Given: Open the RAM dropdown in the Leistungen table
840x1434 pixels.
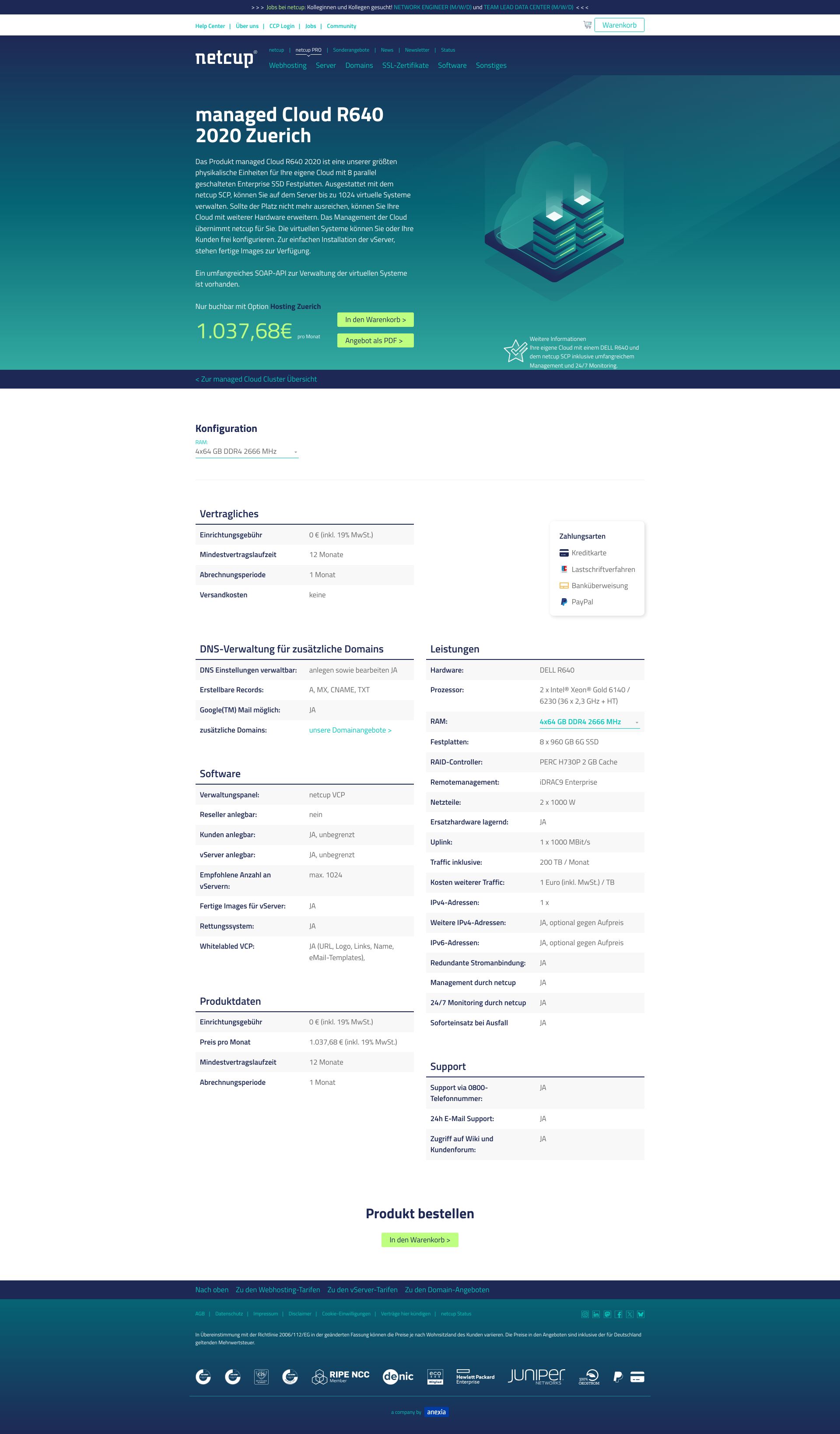Looking at the screenshot, I should point(590,722).
